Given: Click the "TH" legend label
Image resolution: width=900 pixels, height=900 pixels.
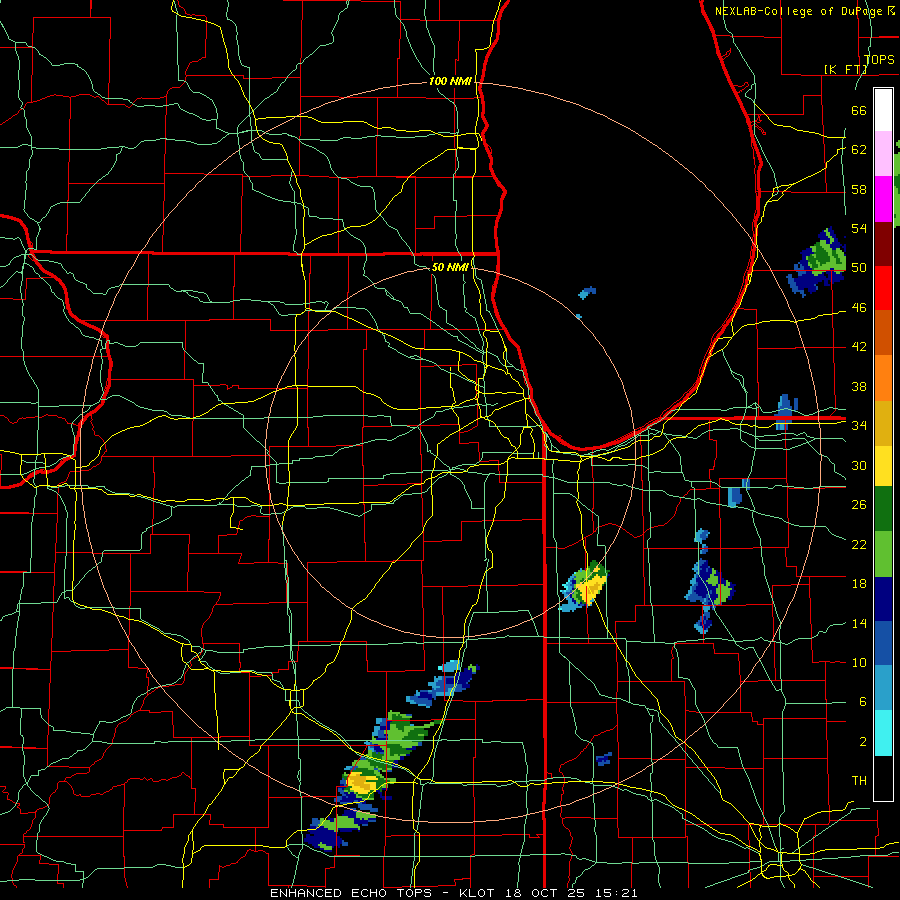Looking at the screenshot, I should click(859, 780).
